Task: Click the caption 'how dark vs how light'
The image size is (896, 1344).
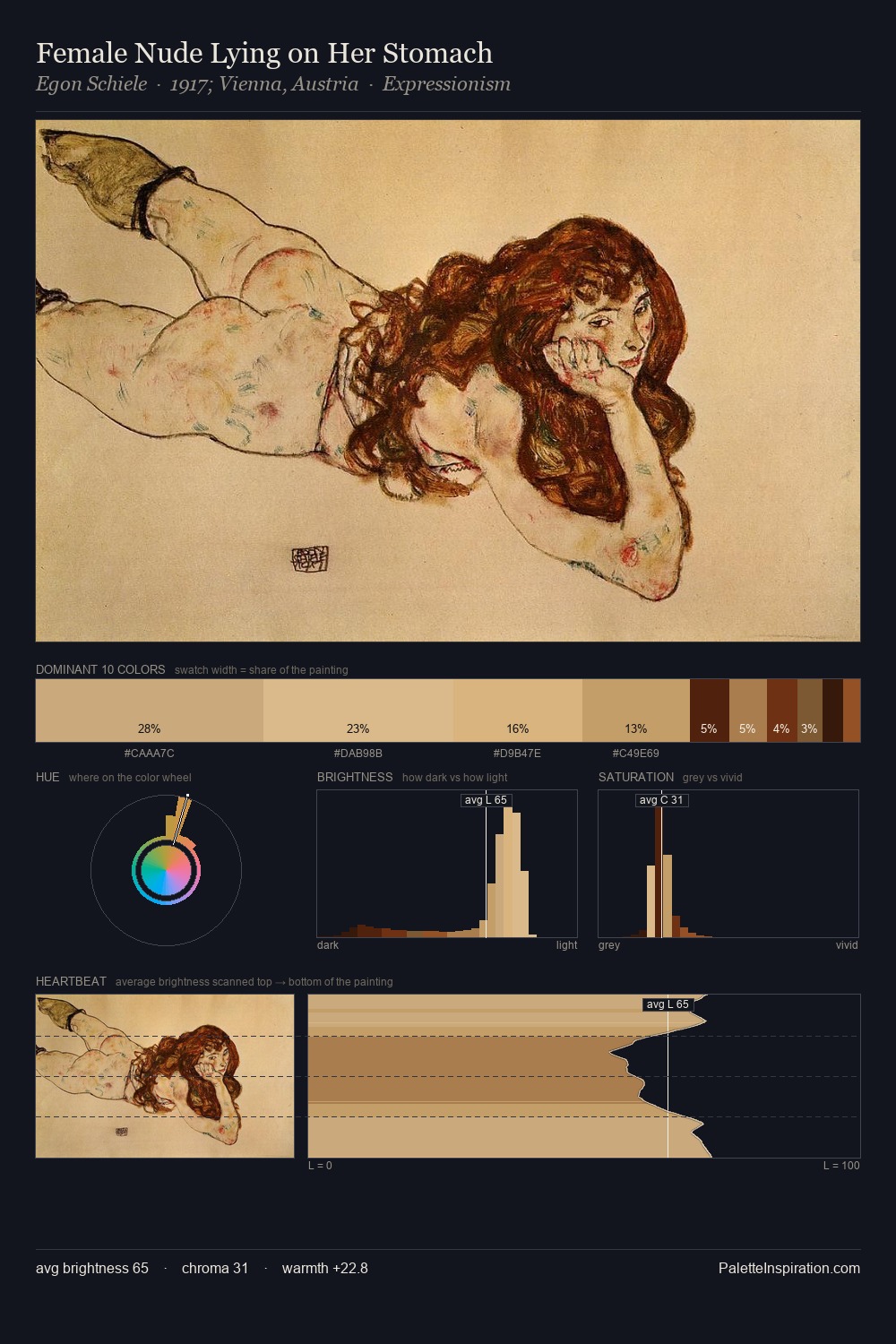Action: [455, 778]
